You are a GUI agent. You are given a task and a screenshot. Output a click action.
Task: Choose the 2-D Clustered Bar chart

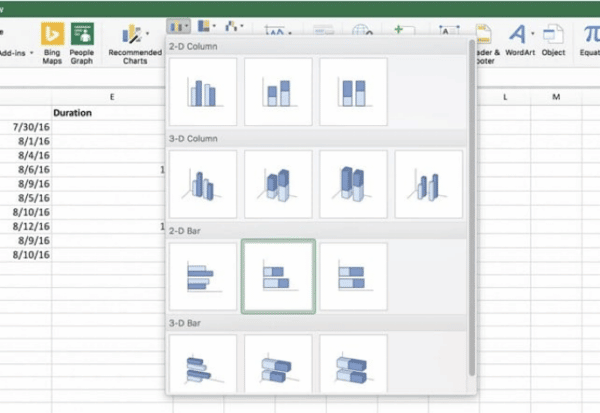(x=203, y=276)
